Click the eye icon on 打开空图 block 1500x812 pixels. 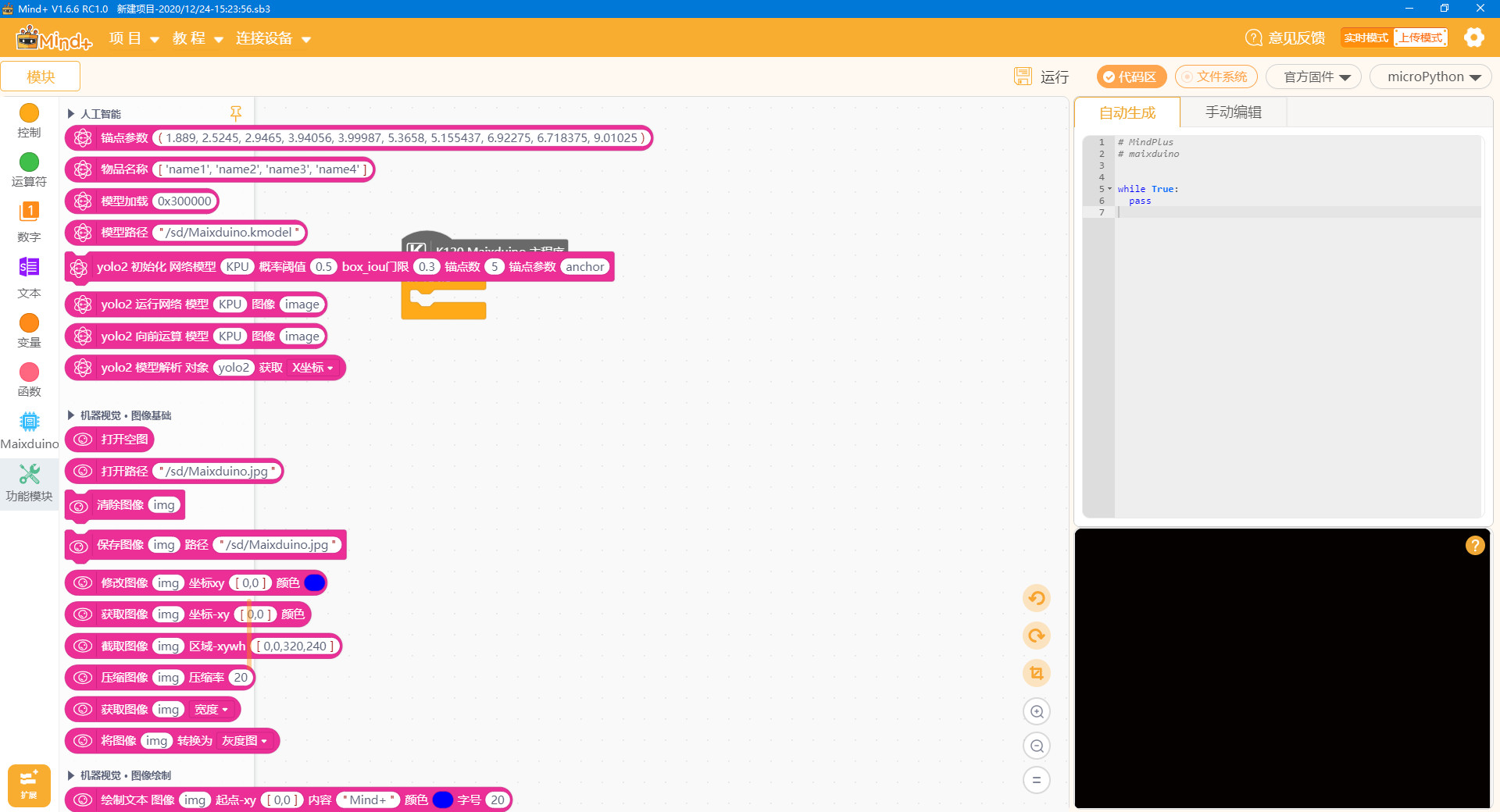pos(83,440)
